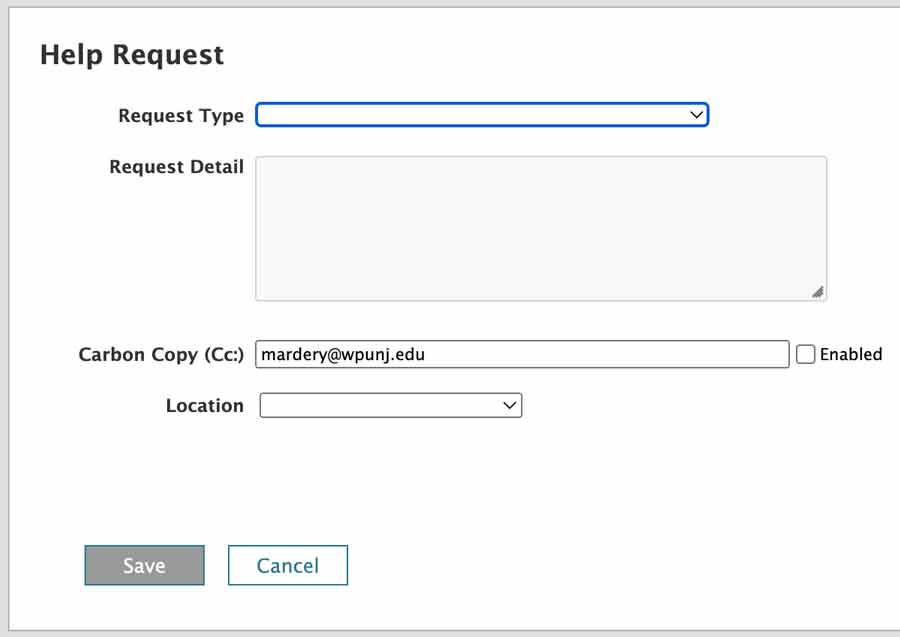The image size is (900, 637).
Task: Click the Location chevron arrow
Action: [x=509, y=405]
